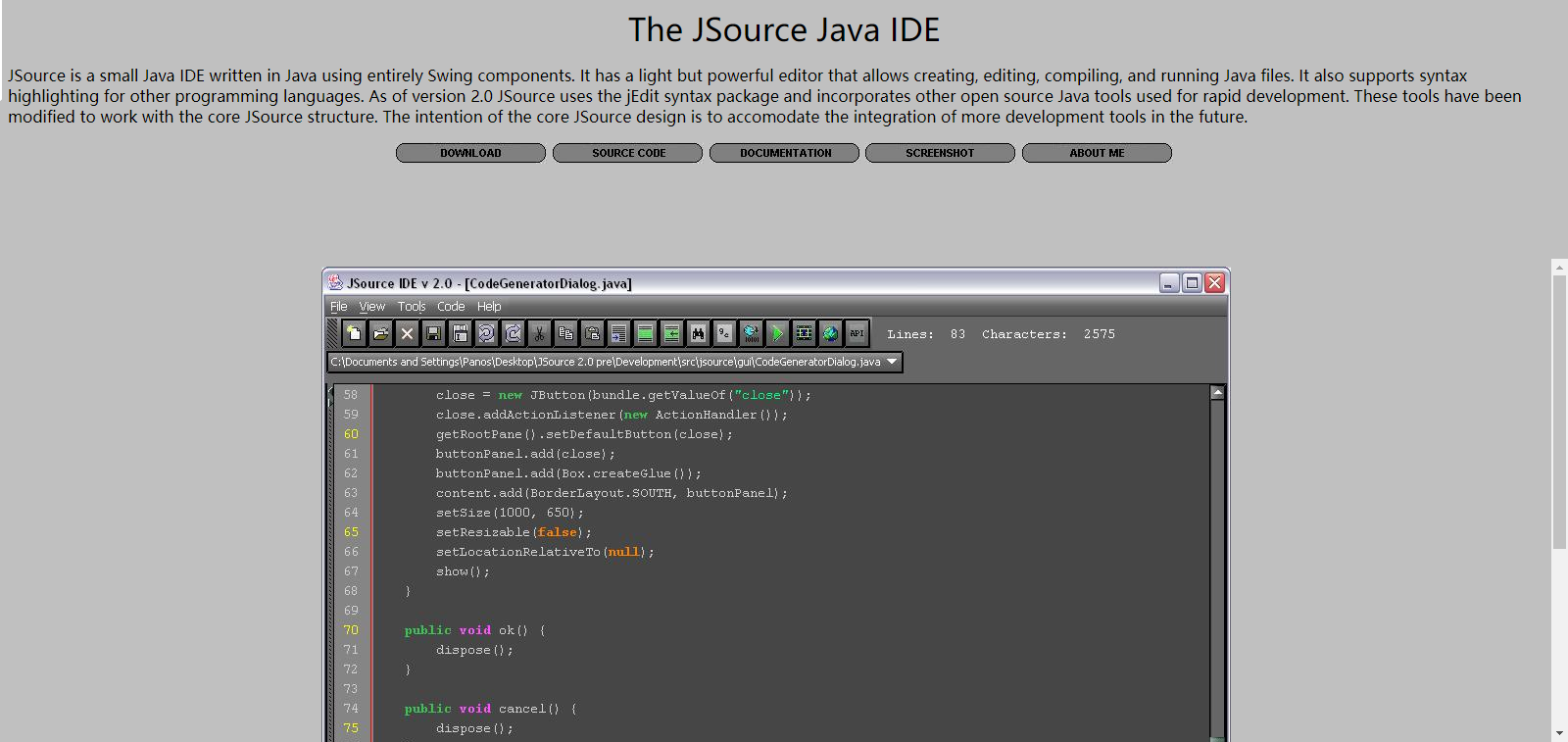This screenshot has height=742, width=1568.
Task: Click the ABOUT ME button
Action: [x=1097, y=153]
